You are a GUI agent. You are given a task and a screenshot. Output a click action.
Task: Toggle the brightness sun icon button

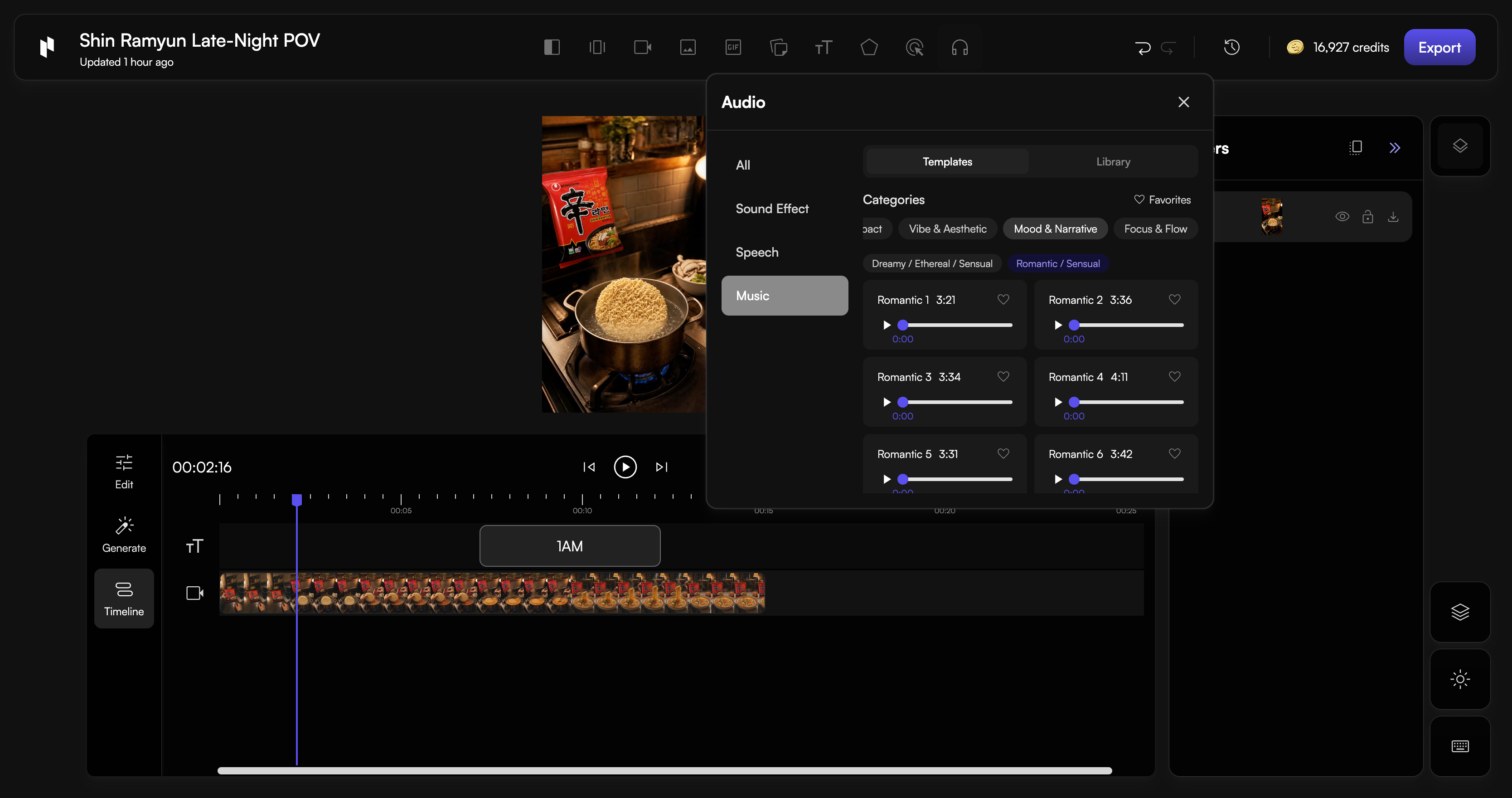(x=1460, y=679)
